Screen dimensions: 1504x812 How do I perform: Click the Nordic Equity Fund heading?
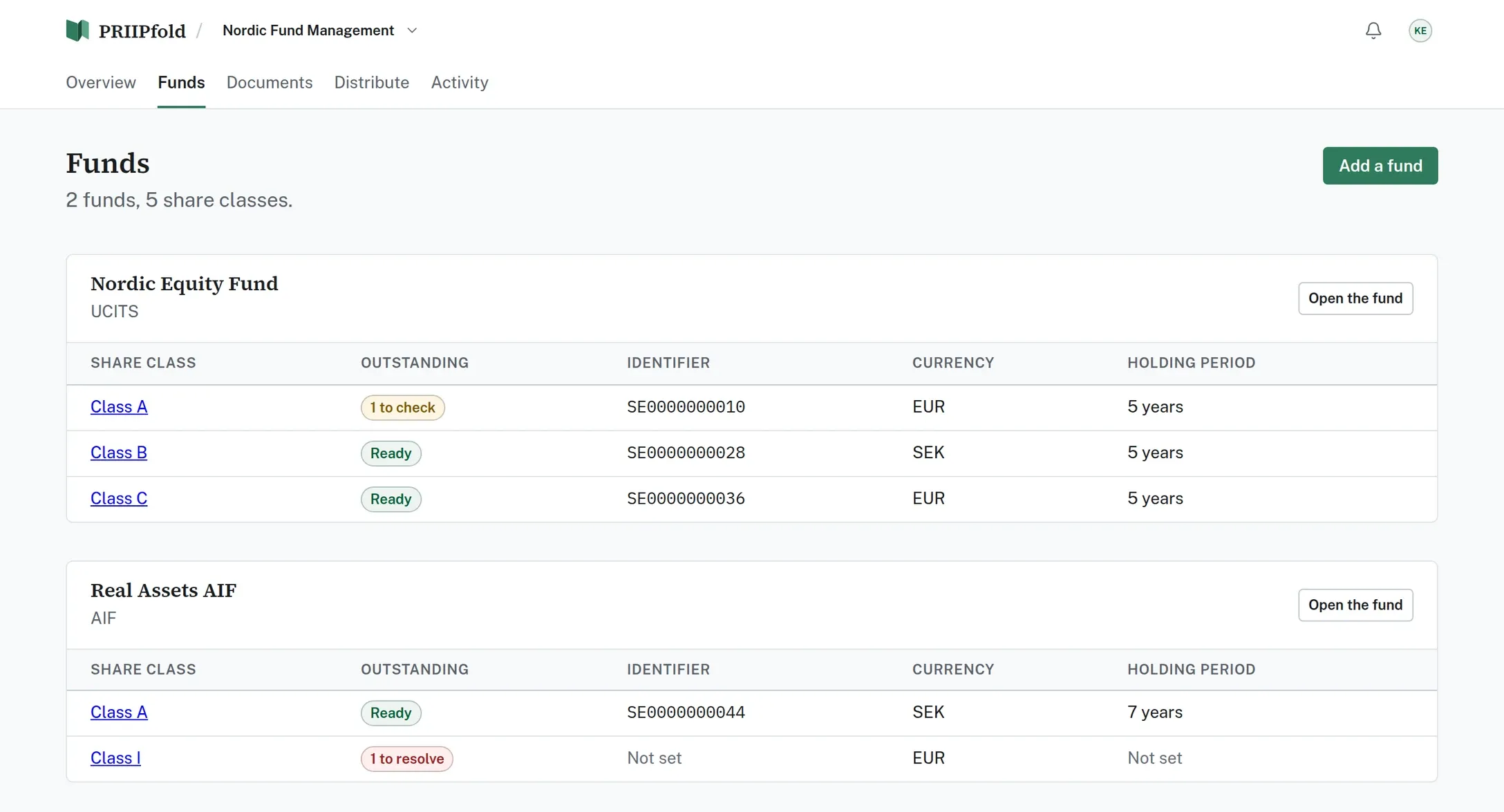point(185,284)
